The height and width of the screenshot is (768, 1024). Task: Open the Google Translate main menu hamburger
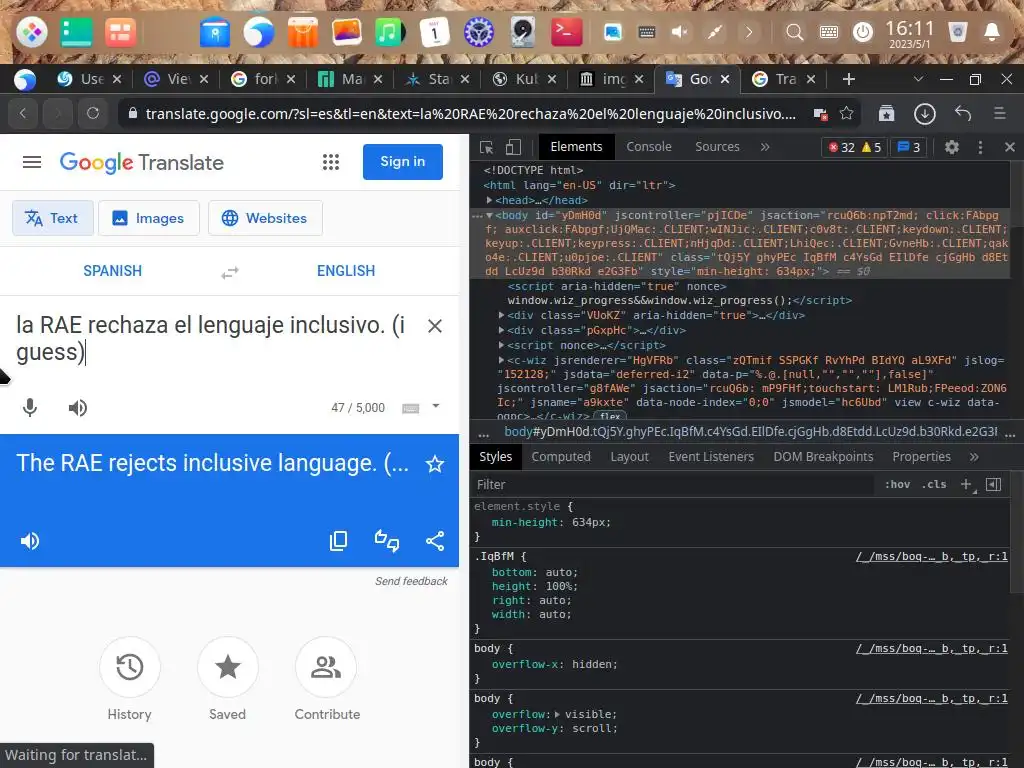coord(31,162)
